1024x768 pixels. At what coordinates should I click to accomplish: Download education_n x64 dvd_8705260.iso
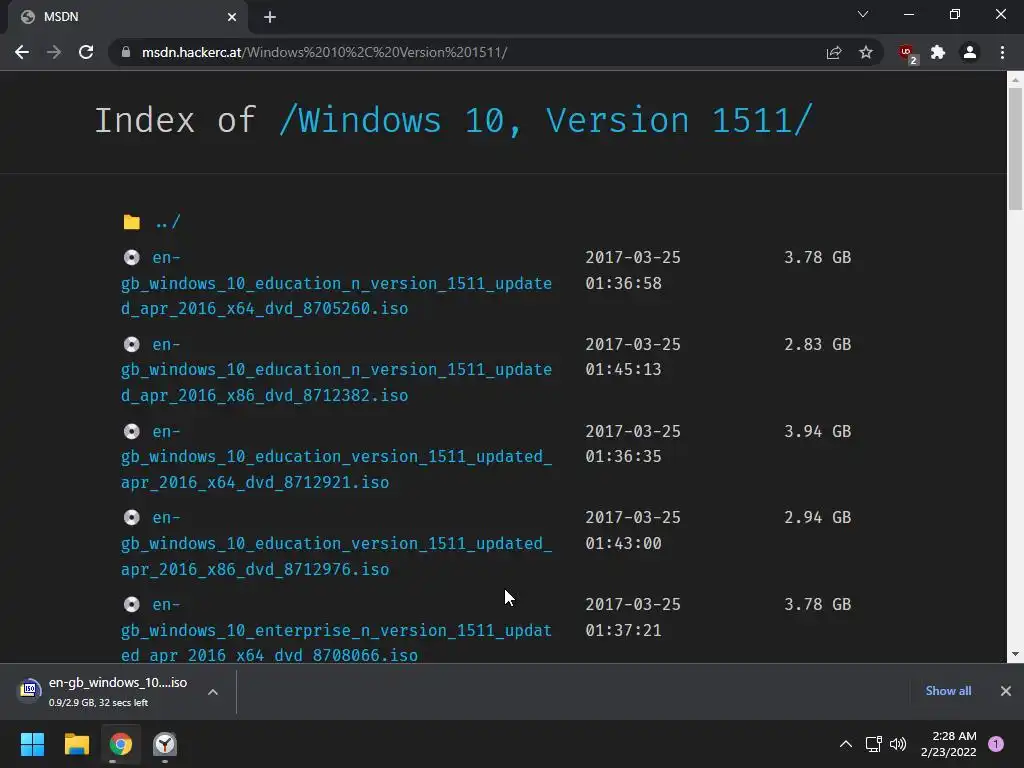336,283
